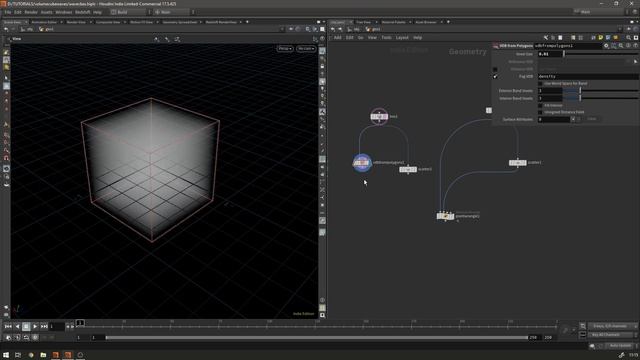Image resolution: width=640 pixels, height=360 pixels.
Task: Click the network editor find magnifier icon
Action: 628,38
